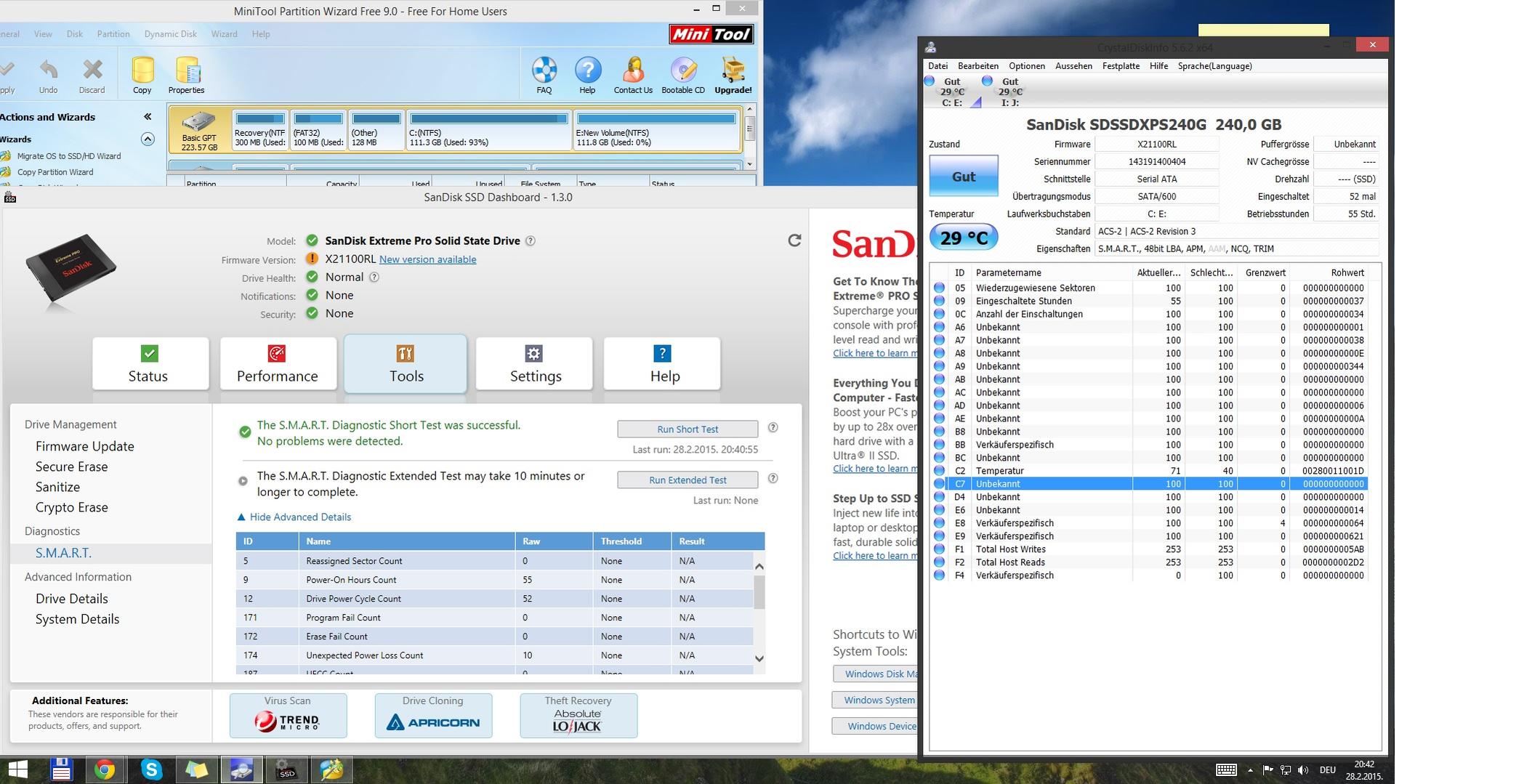This screenshot has height=784, width=1524.
Task: Open Secure Erase in the Tools sidebar
Action: [71, 466]
